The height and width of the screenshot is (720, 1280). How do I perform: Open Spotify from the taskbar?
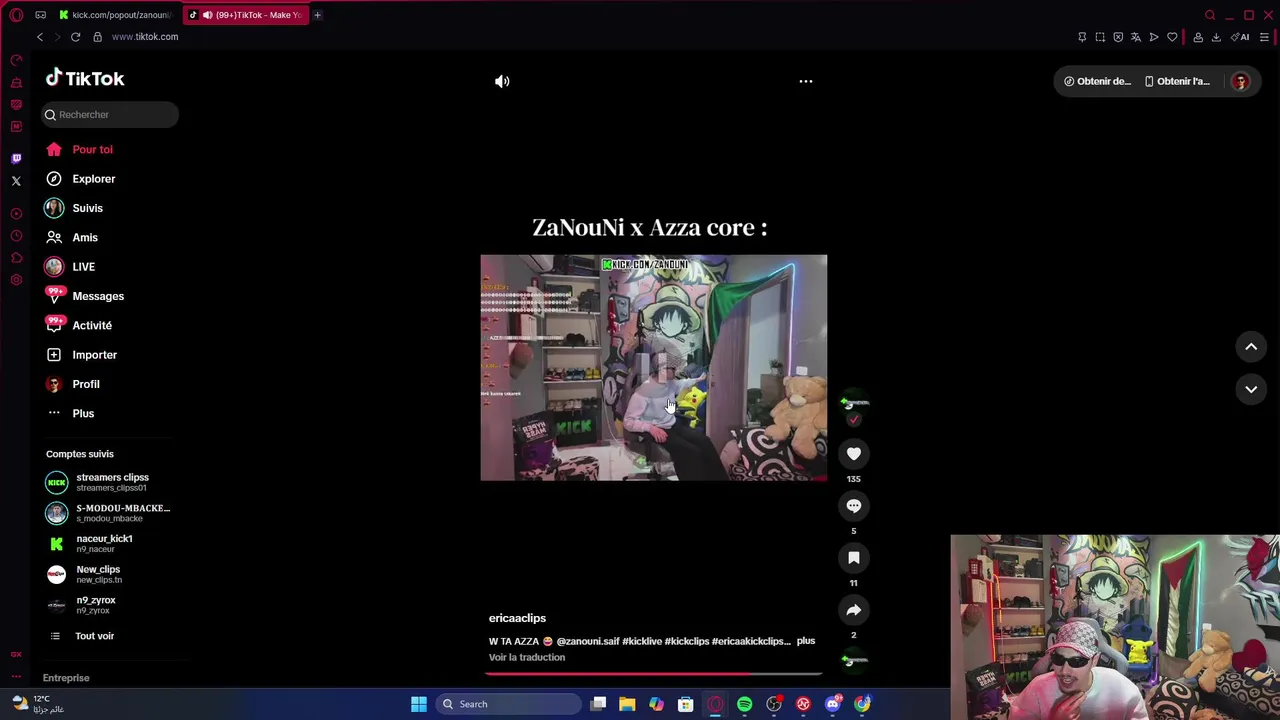744,704
